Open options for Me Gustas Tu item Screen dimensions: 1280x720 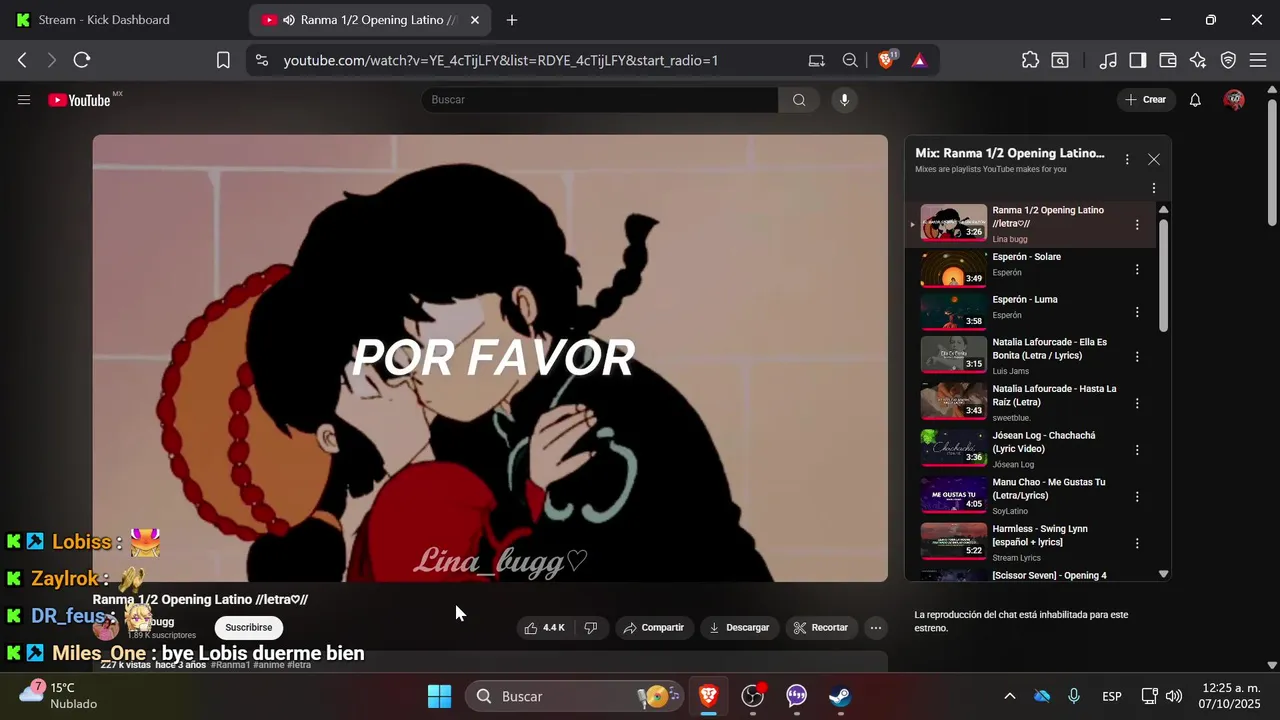pos(1137,496)
